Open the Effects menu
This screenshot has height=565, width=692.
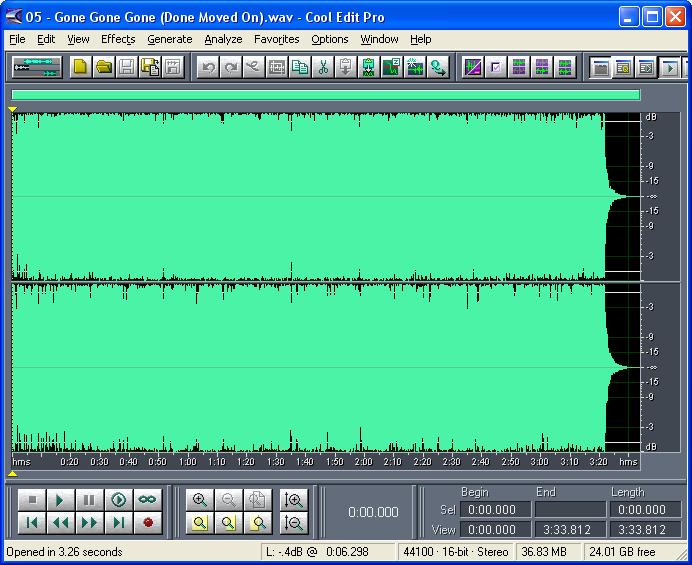118,39
